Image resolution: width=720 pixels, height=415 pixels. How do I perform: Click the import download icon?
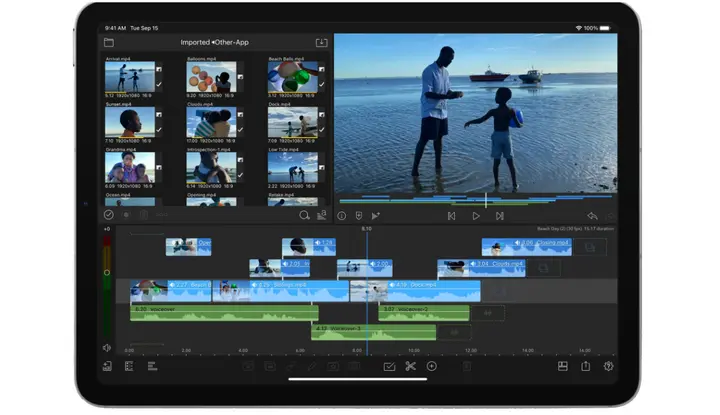(x=321, y=43)
